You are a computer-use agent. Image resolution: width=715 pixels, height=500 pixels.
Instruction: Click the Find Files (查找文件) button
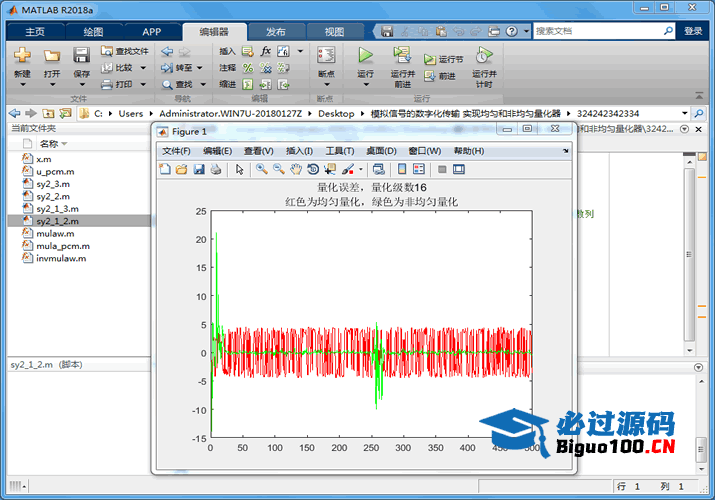point(124,51)
